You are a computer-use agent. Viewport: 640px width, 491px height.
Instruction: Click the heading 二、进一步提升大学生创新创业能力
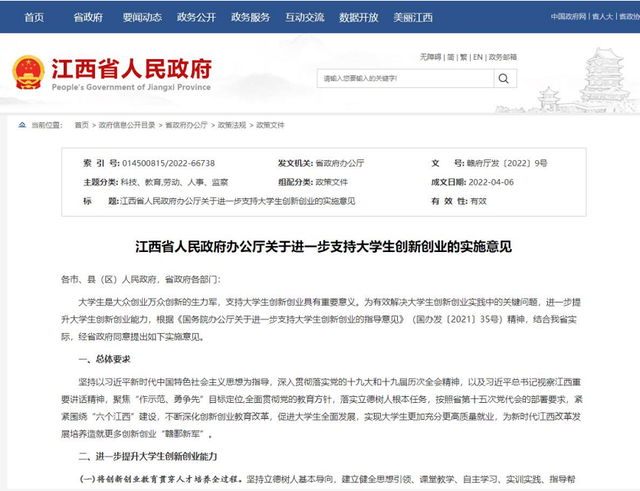148,456
